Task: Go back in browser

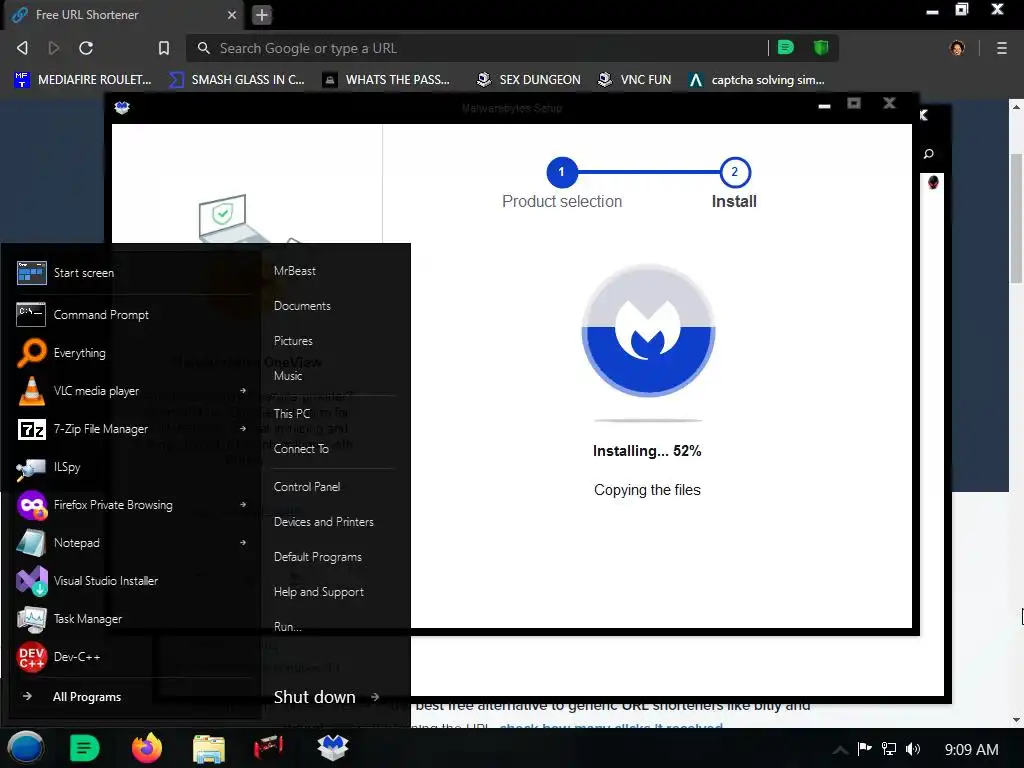Action: tap(22, 48)
